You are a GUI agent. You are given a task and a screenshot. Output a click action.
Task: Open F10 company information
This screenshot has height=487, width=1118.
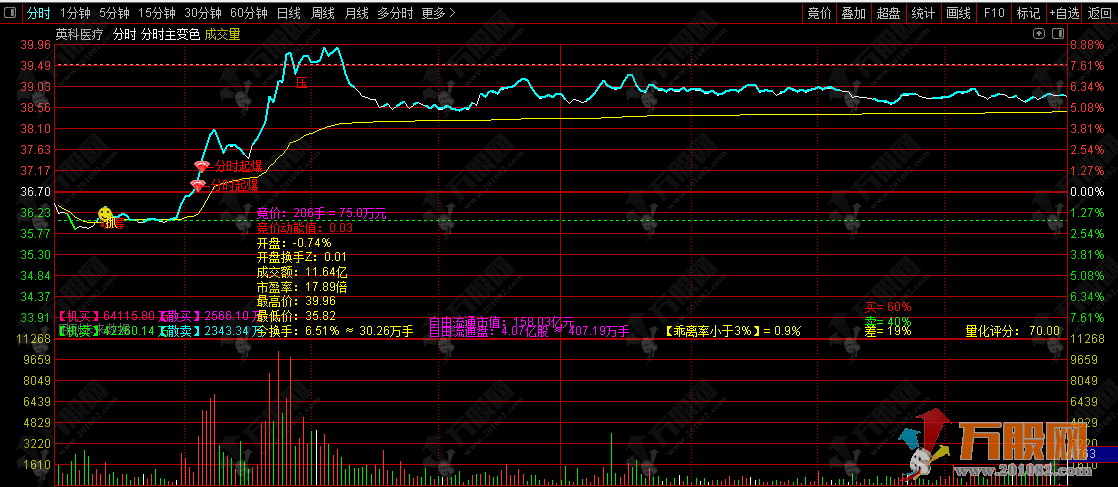[x=993, y=13]
